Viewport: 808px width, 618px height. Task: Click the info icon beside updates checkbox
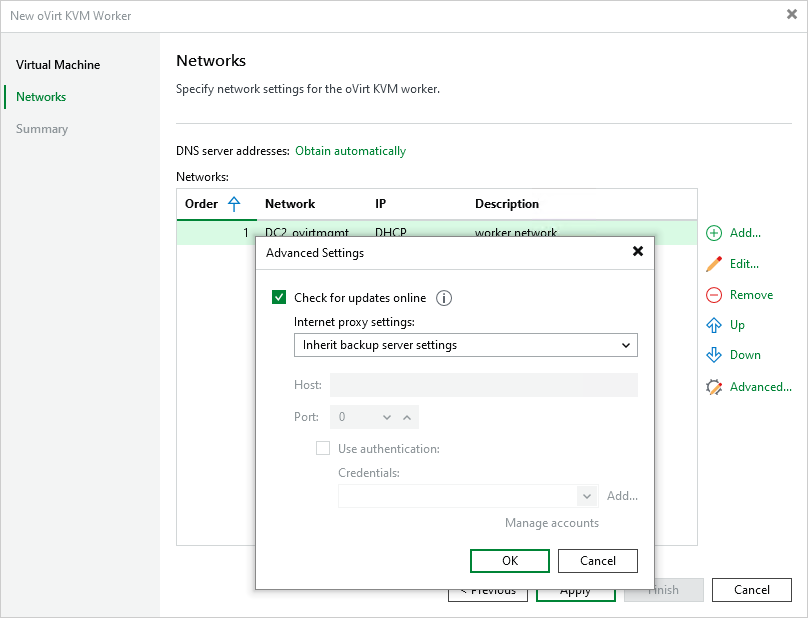pyautogui.click(x=444, y=297)
